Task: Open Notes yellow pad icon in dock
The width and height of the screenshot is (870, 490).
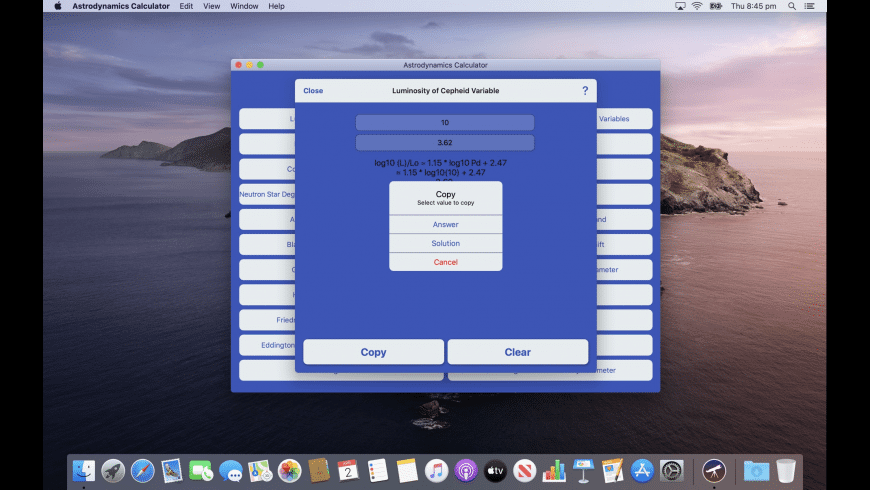Action: [x=407, y=471]
